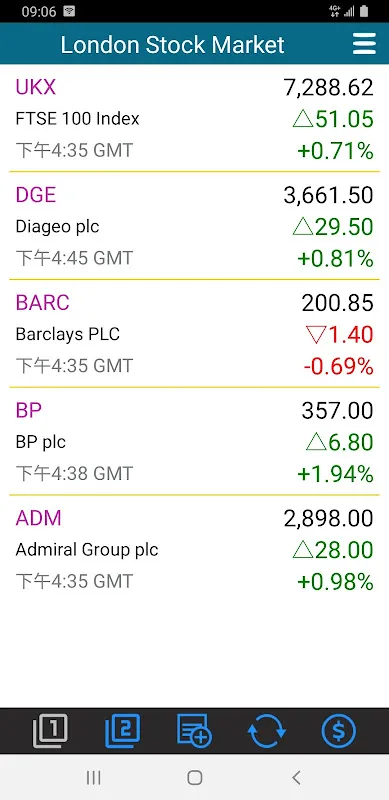
Task: Select the BARC ticker symbol
Action: click(42, 303)
